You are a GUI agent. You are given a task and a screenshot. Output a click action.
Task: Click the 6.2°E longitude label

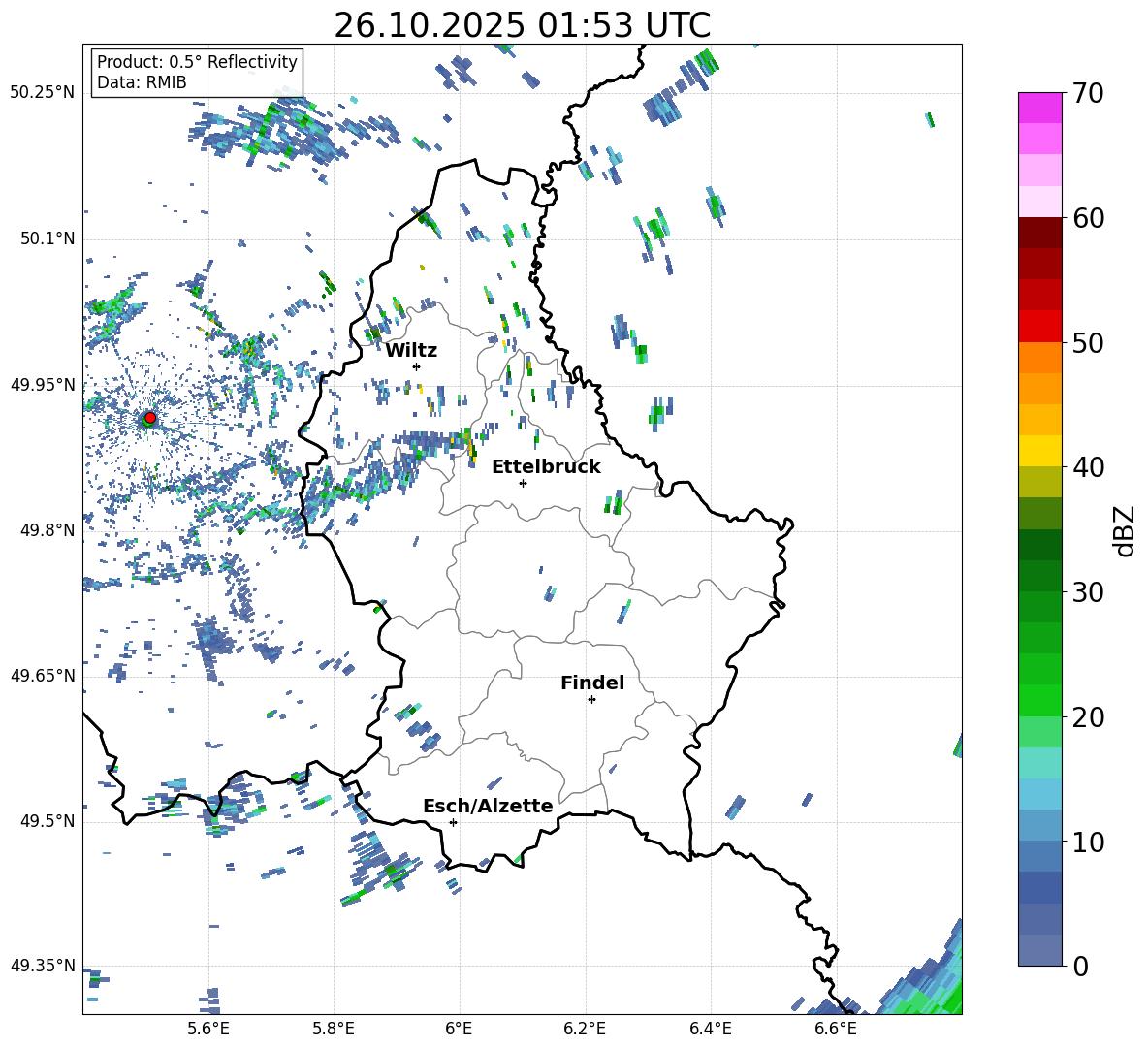click(x=585, y=1029)
